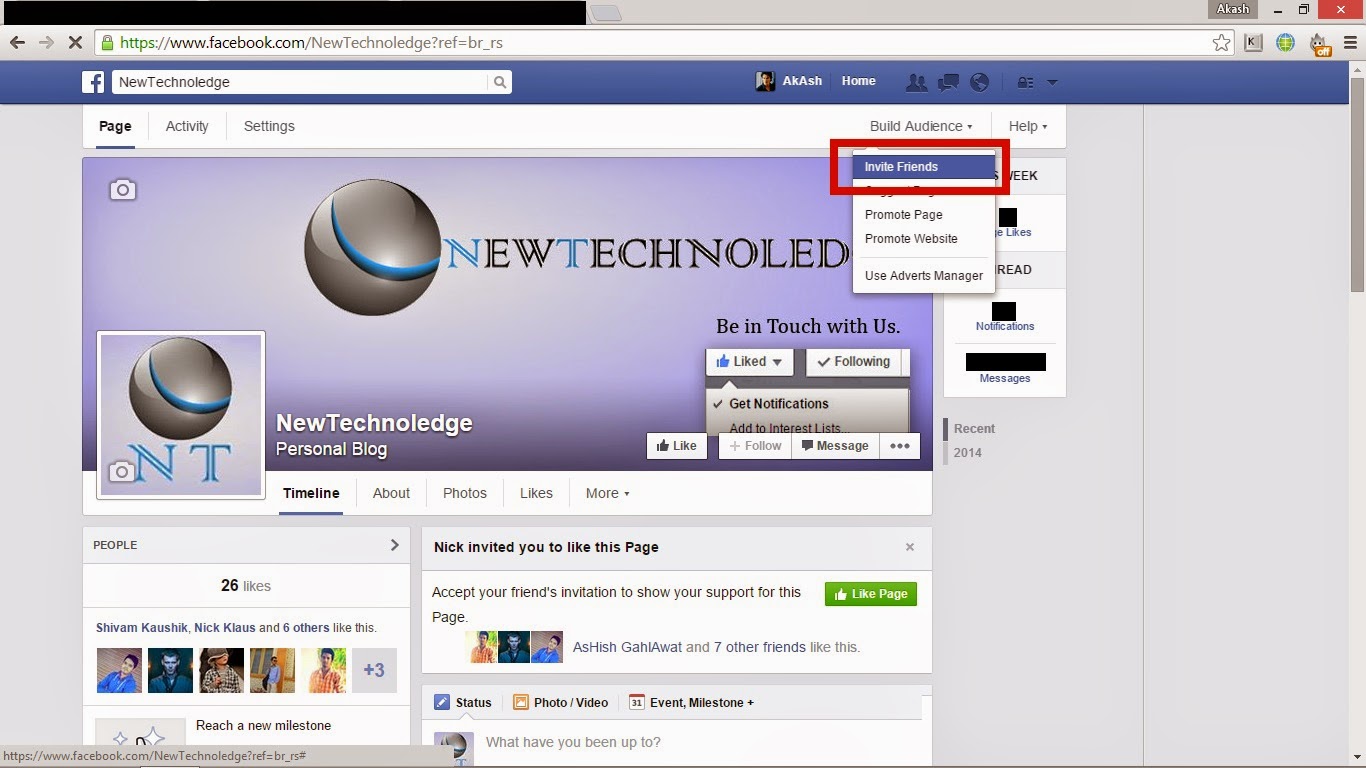Open AsHish GahlAwat profile link
The width and height of the screenshot is (1366, 768).
click(x=627, y=647)
